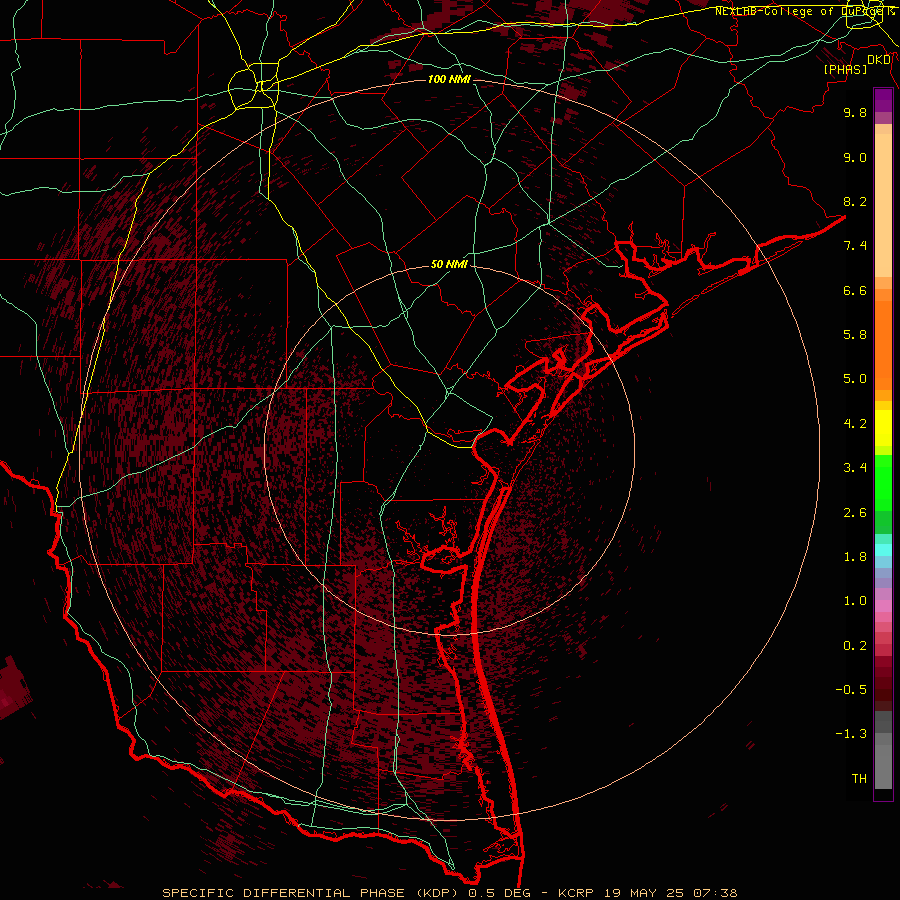This screenshot has height=900, width=900.
Task: Click the "TH" threshold label on the scale
Action: 859,779
